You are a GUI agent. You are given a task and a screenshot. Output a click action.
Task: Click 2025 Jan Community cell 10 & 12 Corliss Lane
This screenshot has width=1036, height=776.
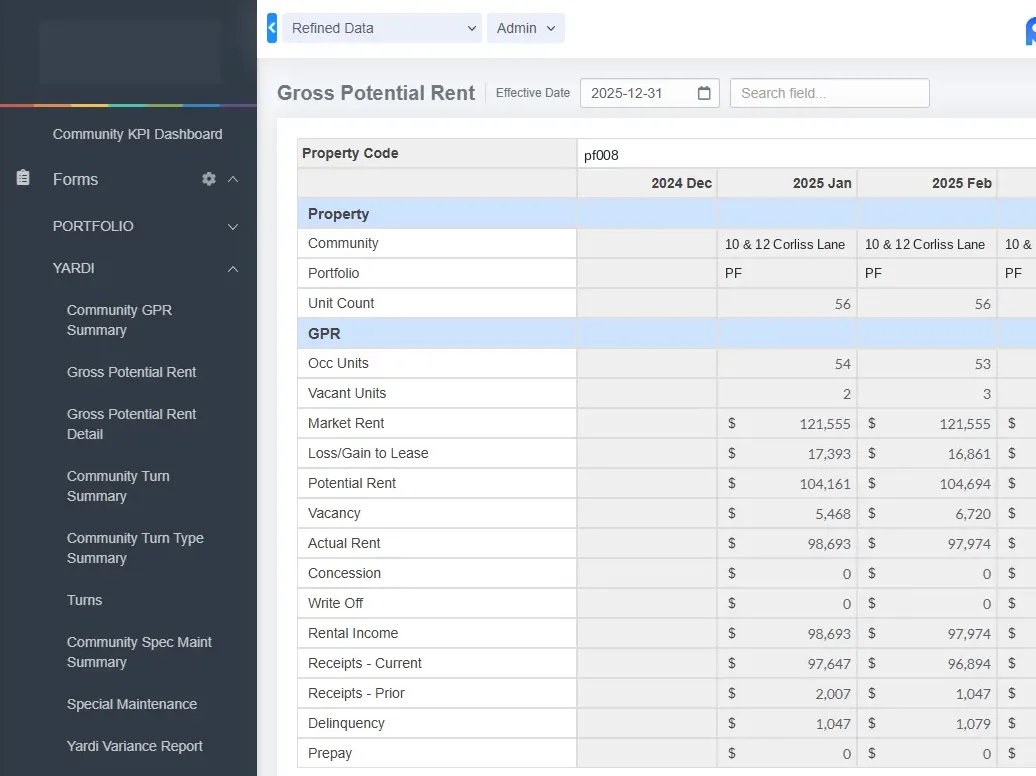(x=785, y=245)
